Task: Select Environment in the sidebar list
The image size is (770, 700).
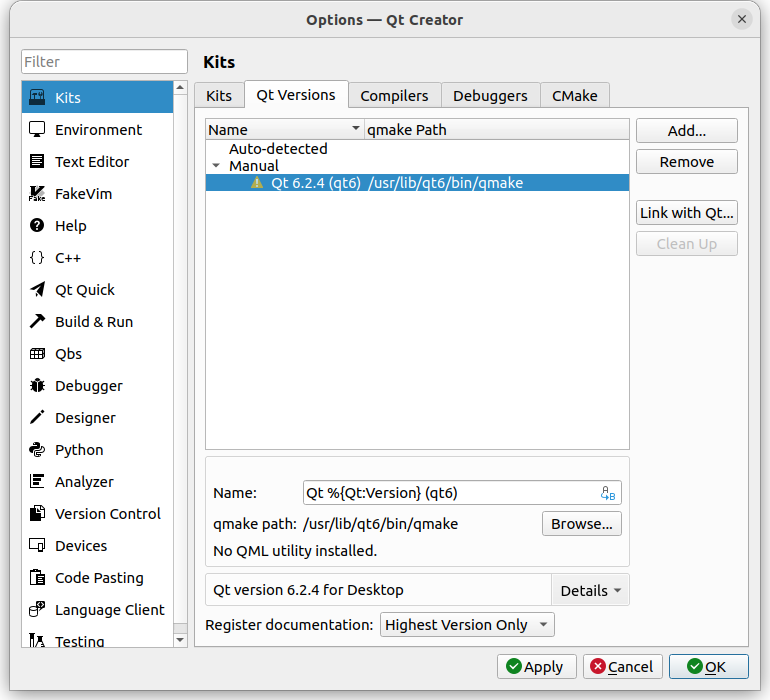Action: pyautogui.click(x=97, y=130)
